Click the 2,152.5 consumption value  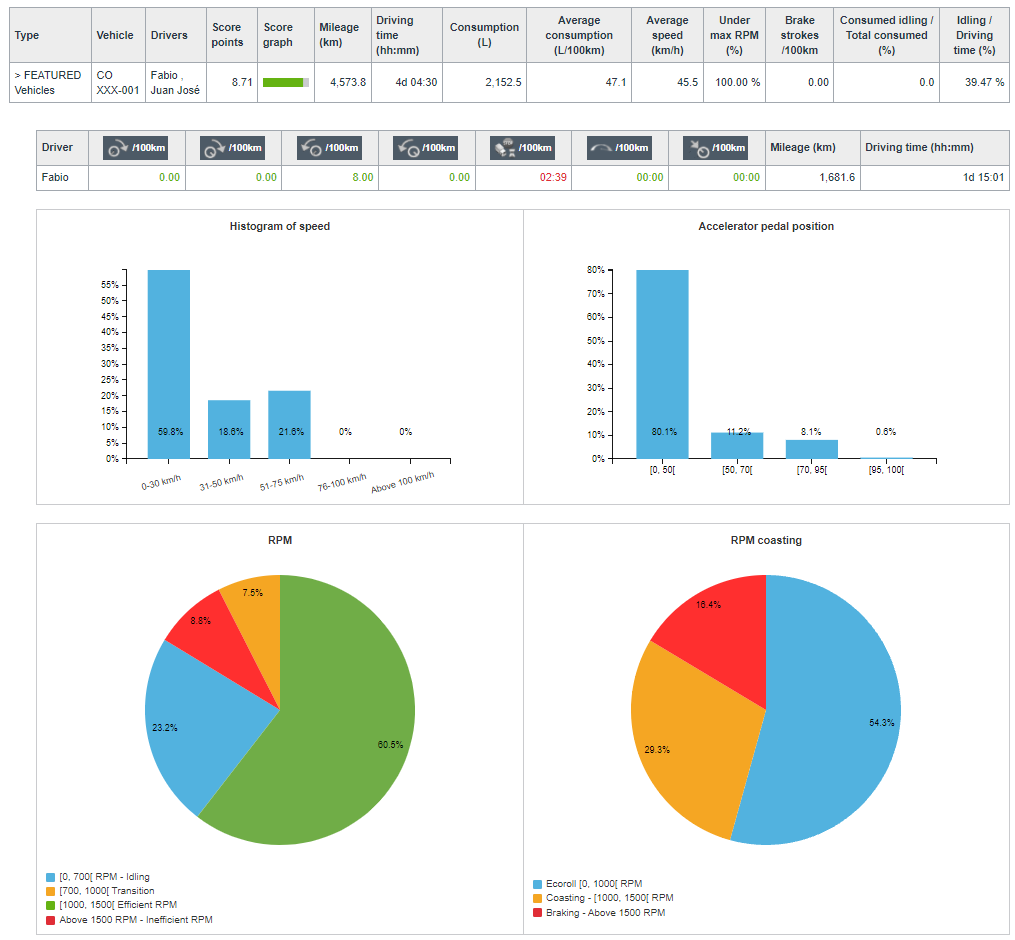pos(504,82)
